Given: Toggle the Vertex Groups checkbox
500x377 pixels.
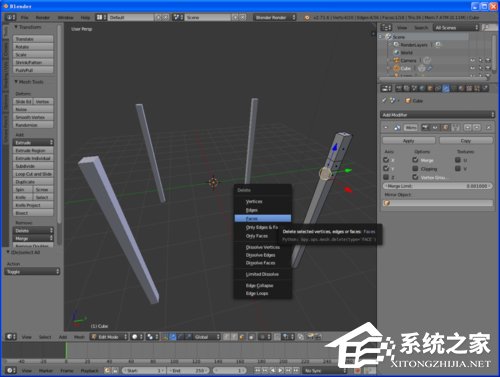Looking at the screenshot, I should pos(415,177).
